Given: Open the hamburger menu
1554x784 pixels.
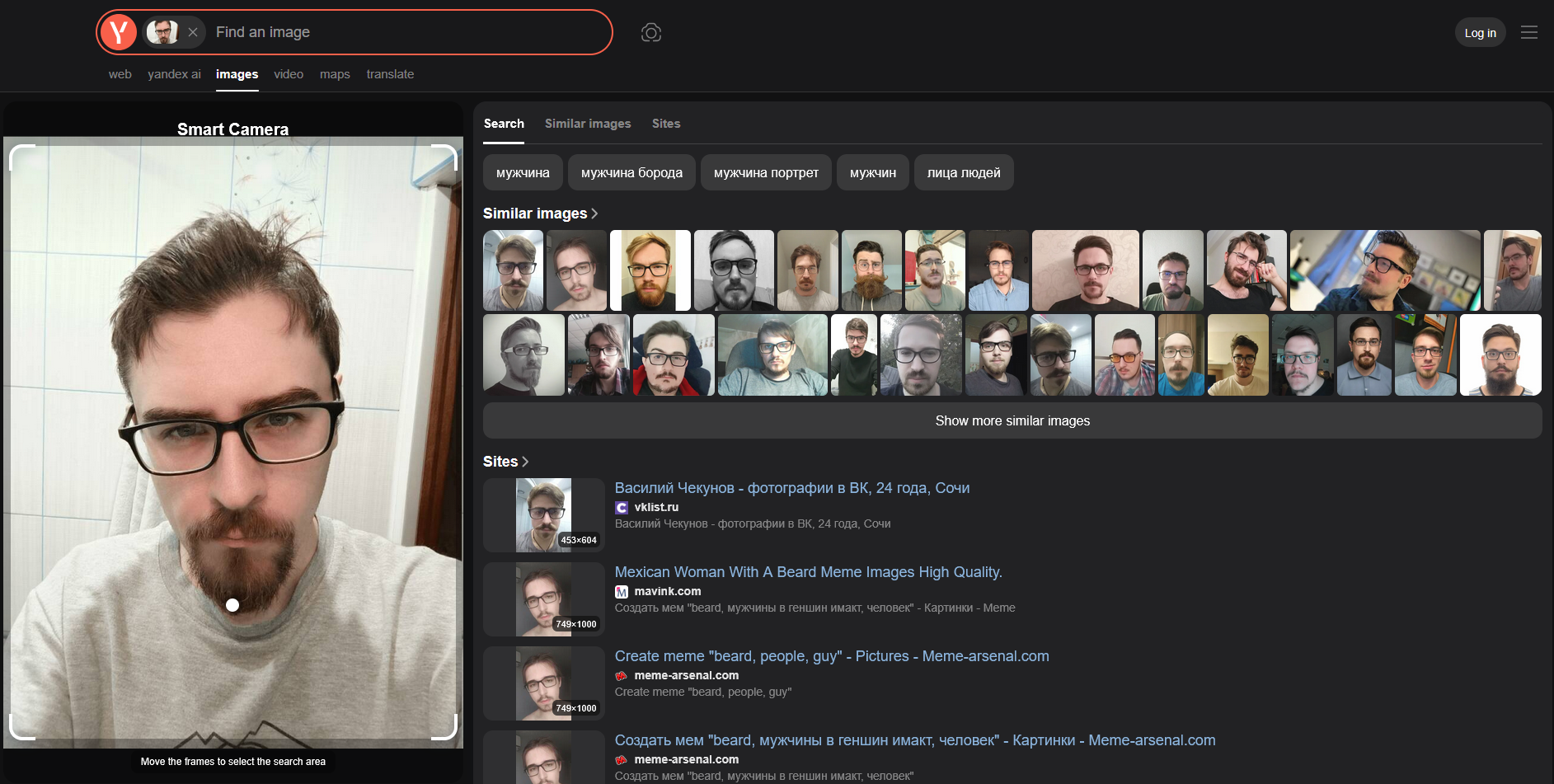Looking at the screenshot, I should coord(1529,32).
